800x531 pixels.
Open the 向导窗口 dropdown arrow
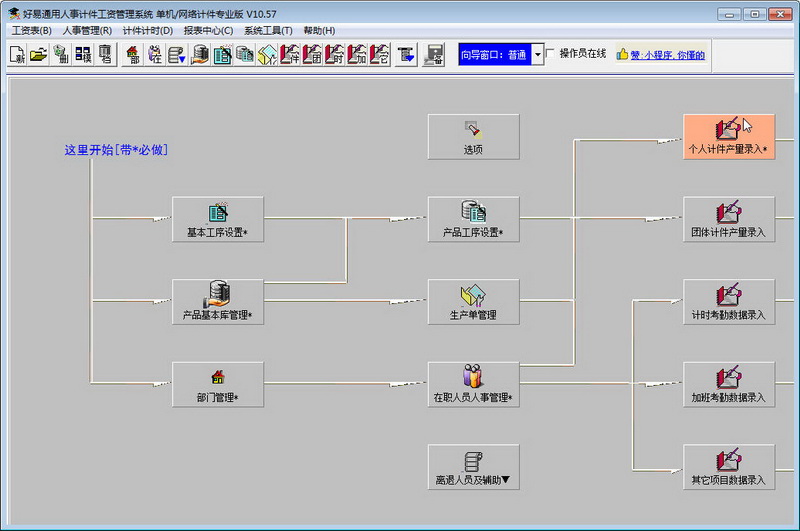[x=537, y=54]
